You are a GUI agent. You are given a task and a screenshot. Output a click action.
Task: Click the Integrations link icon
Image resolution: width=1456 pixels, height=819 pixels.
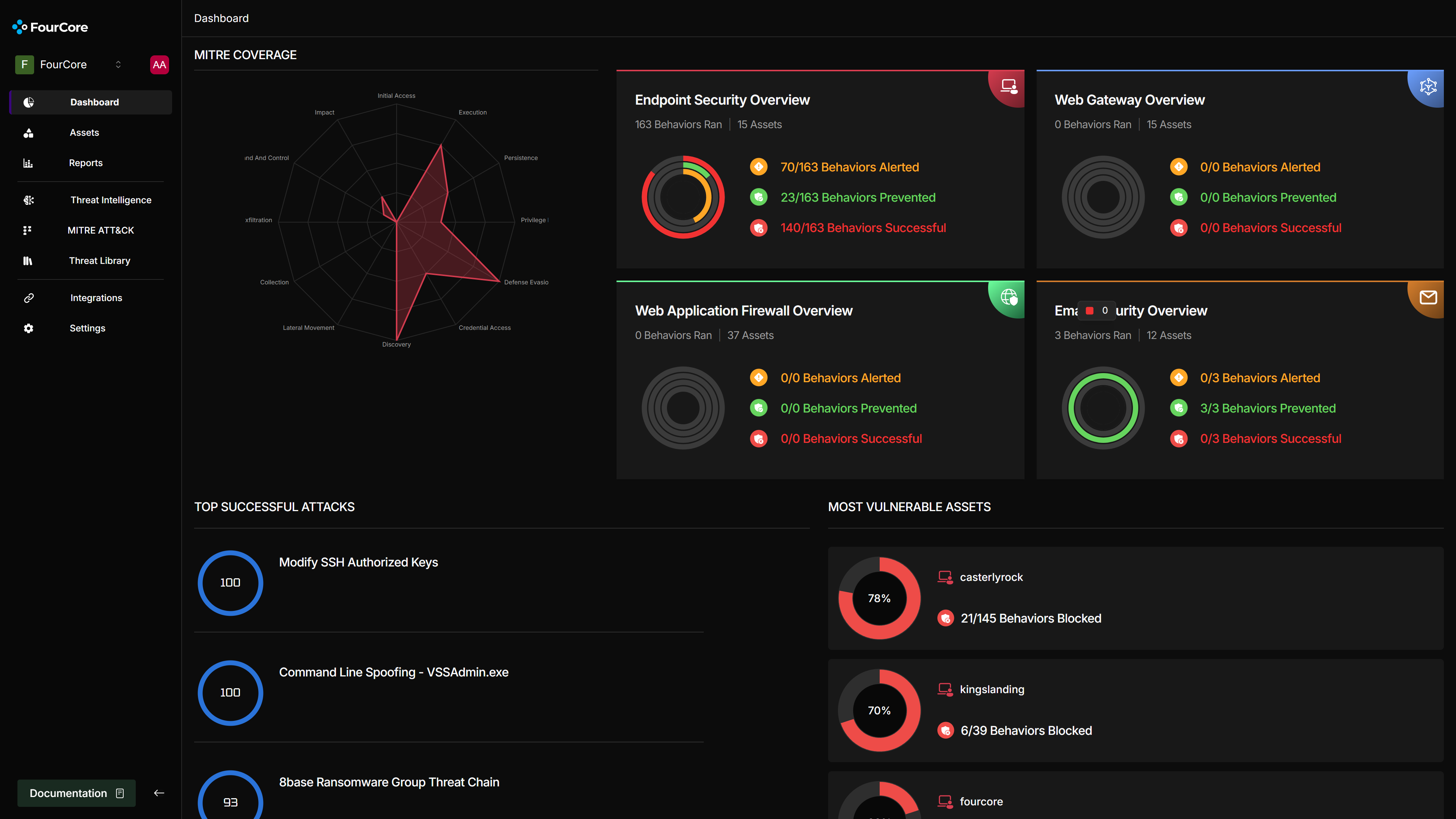(29, 298)
